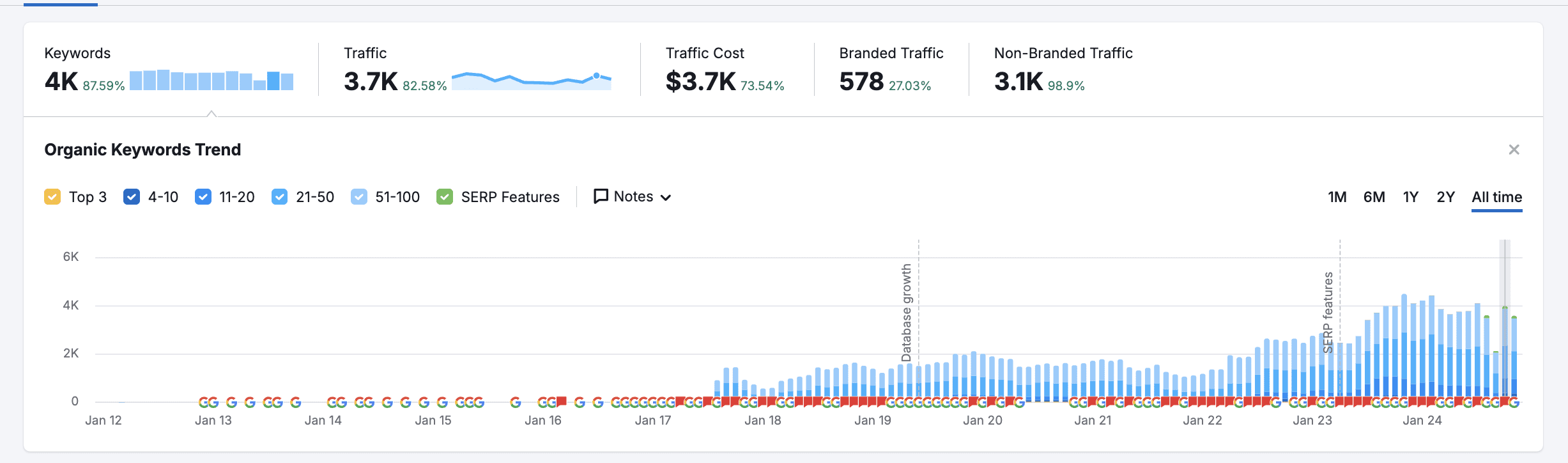Open the Notes dropdown
Image resolution: width=1568 pixels, height=463 pixels.
coord(633,196)
